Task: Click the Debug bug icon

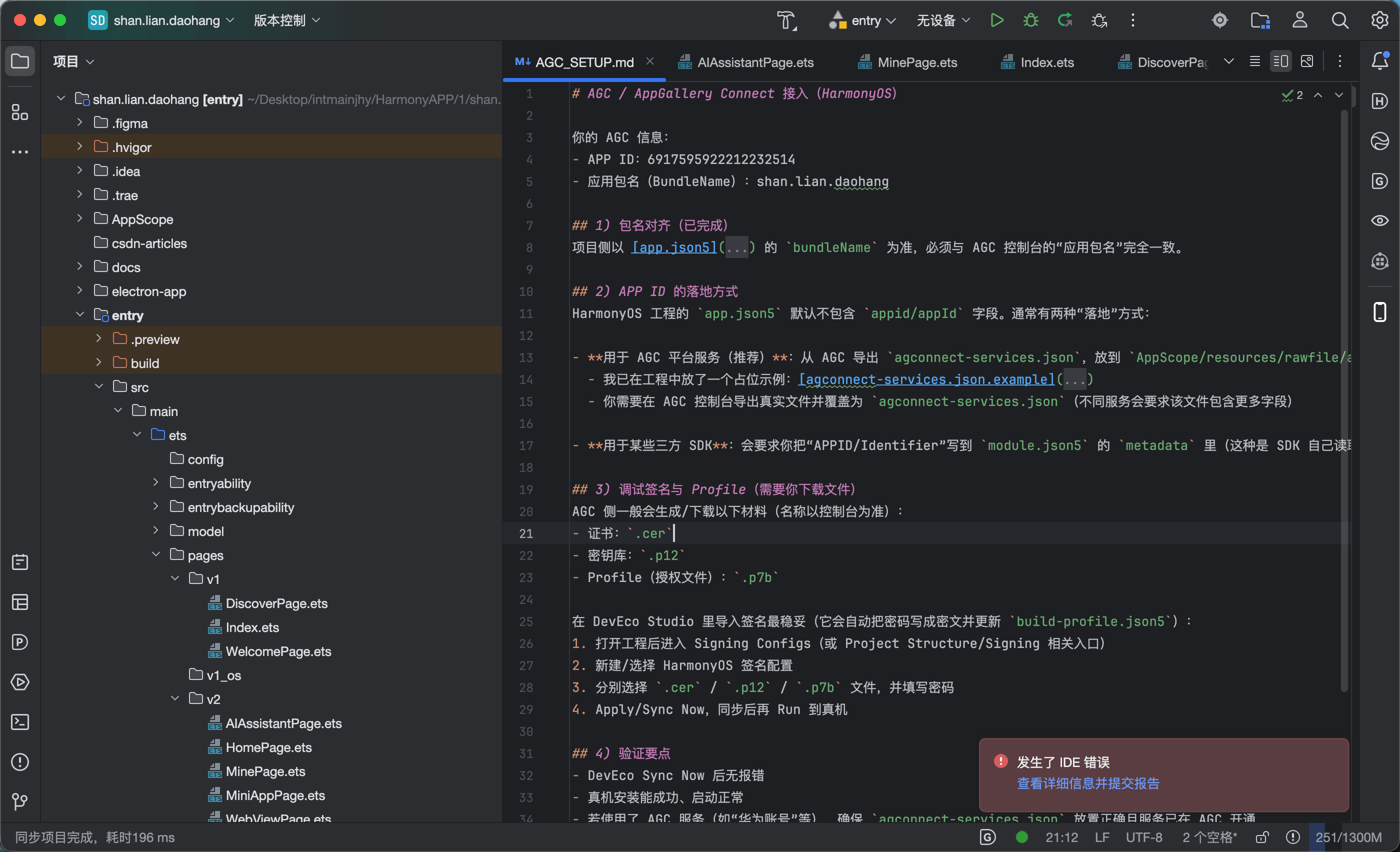Action: tap(1030, 20)
